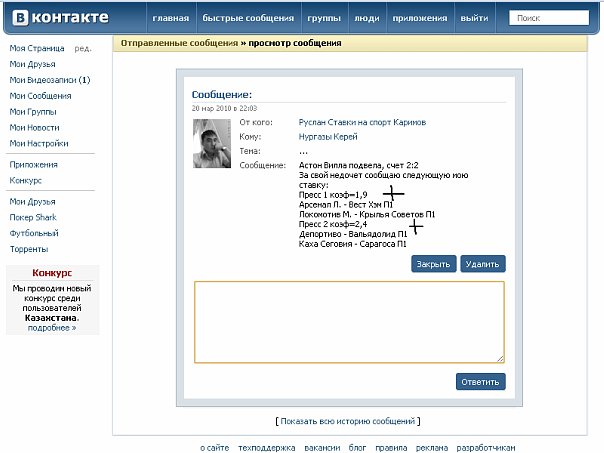
Task: Click выйти to log out
Action: 473,19
